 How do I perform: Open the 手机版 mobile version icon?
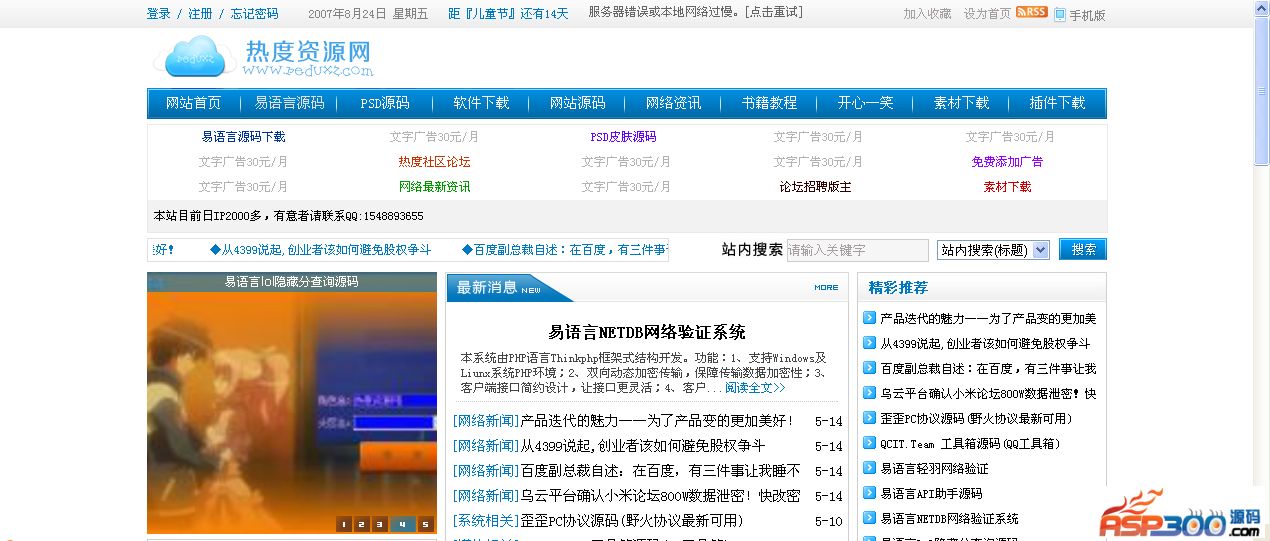(x=1059, y=14)
